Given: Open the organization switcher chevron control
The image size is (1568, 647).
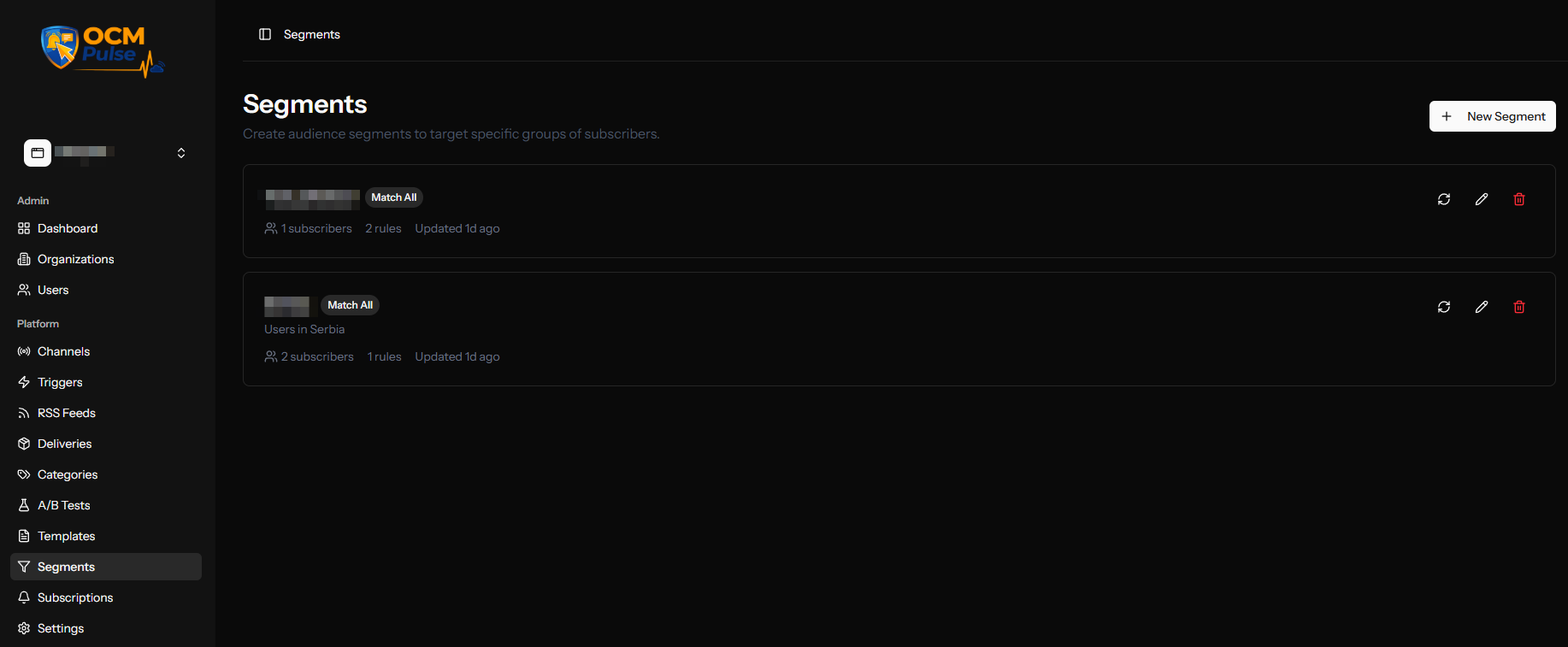Looking at the screenshot, I should pyautogui.click(x=181, y=152).
